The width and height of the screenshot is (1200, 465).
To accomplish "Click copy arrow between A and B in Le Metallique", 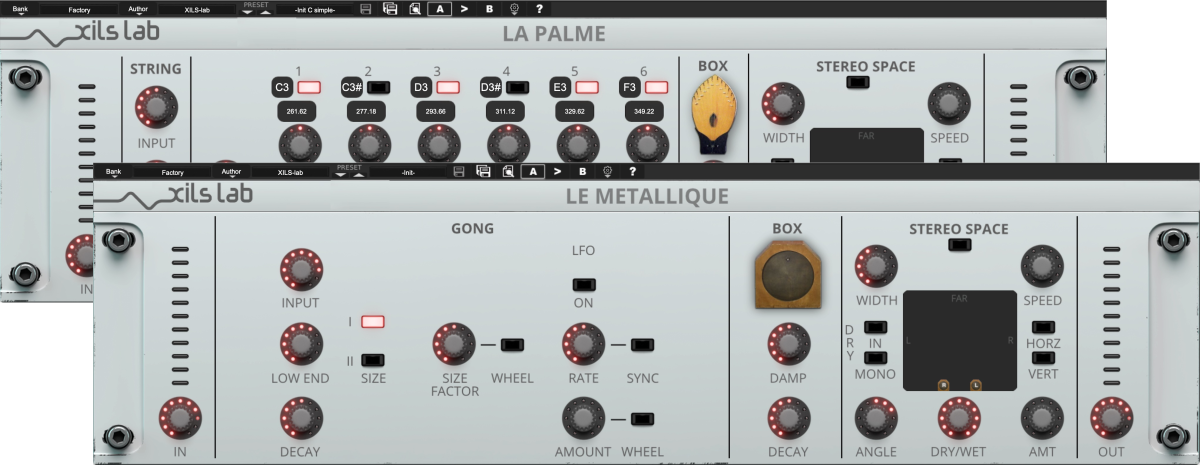I will point(557,171).
